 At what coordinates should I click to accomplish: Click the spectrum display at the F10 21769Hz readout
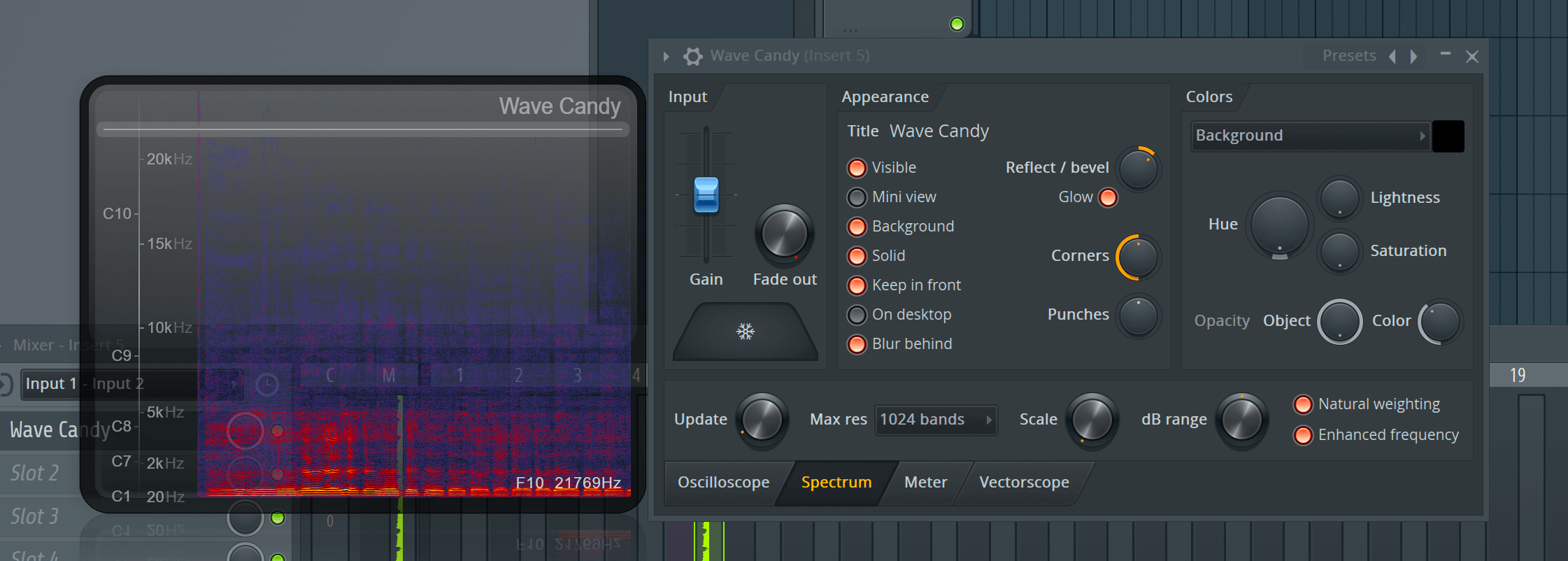point(568,483)
